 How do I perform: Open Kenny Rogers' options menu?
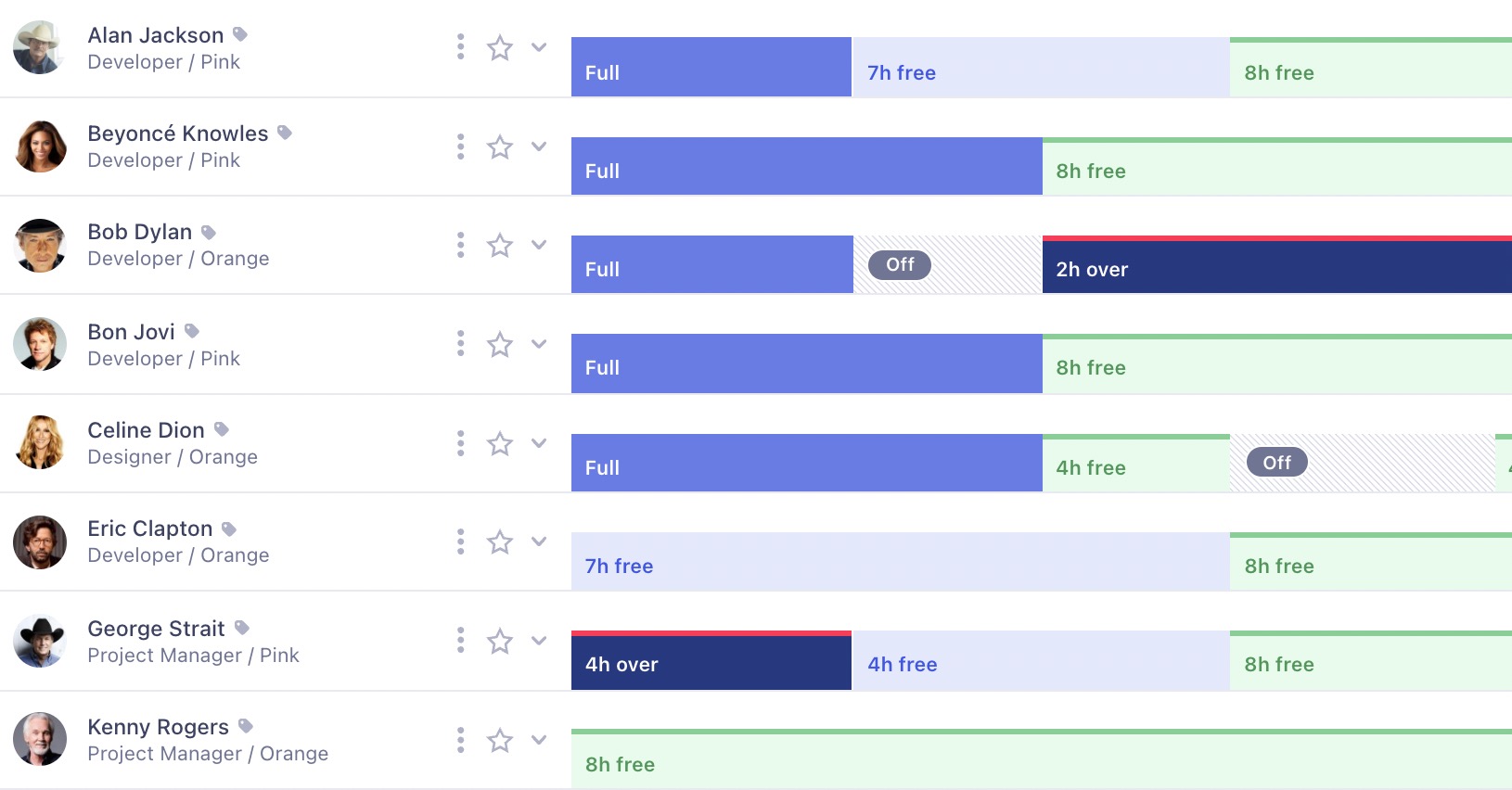point(460,739)
